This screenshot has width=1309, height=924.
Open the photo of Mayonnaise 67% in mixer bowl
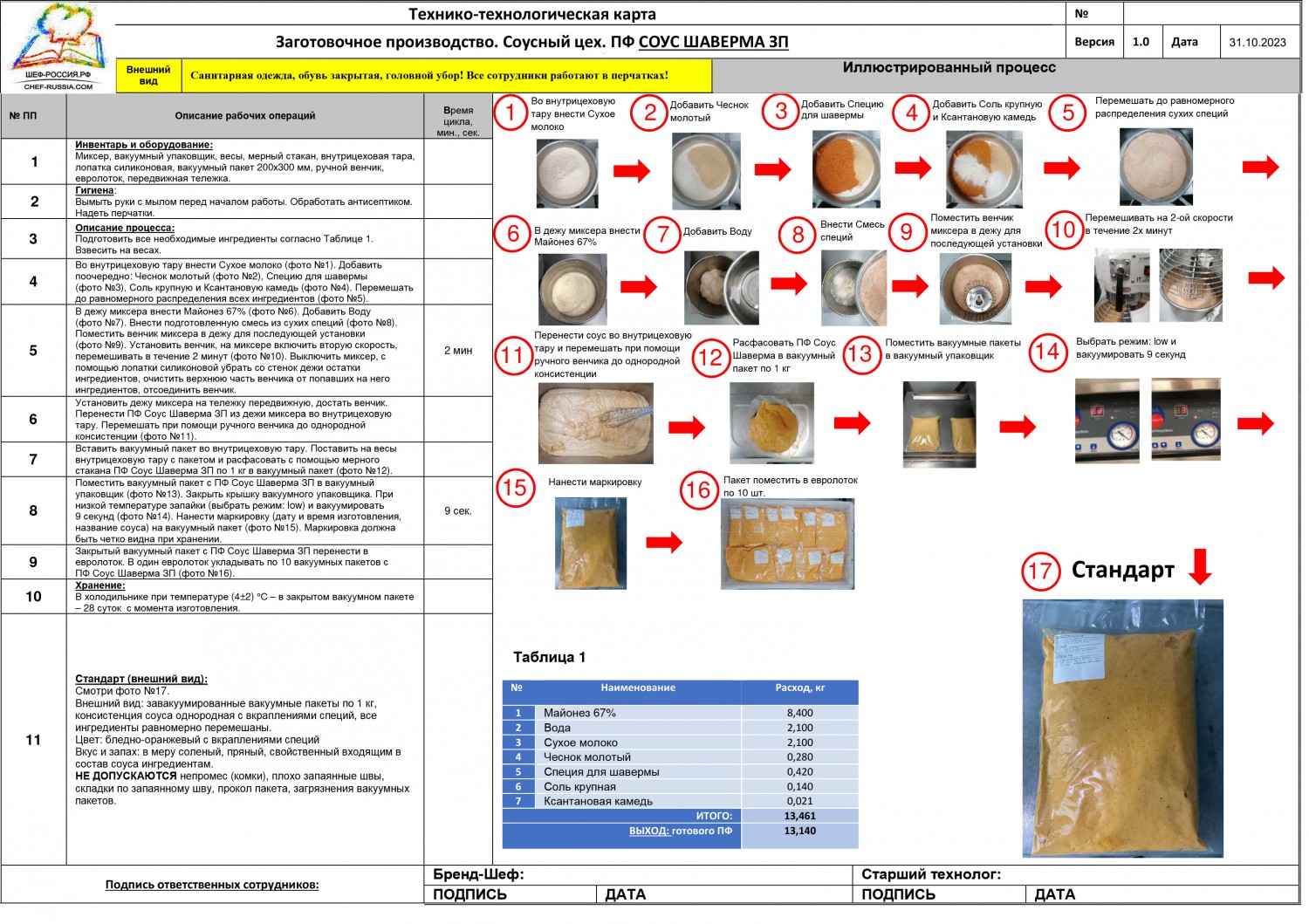click(572, 288)
